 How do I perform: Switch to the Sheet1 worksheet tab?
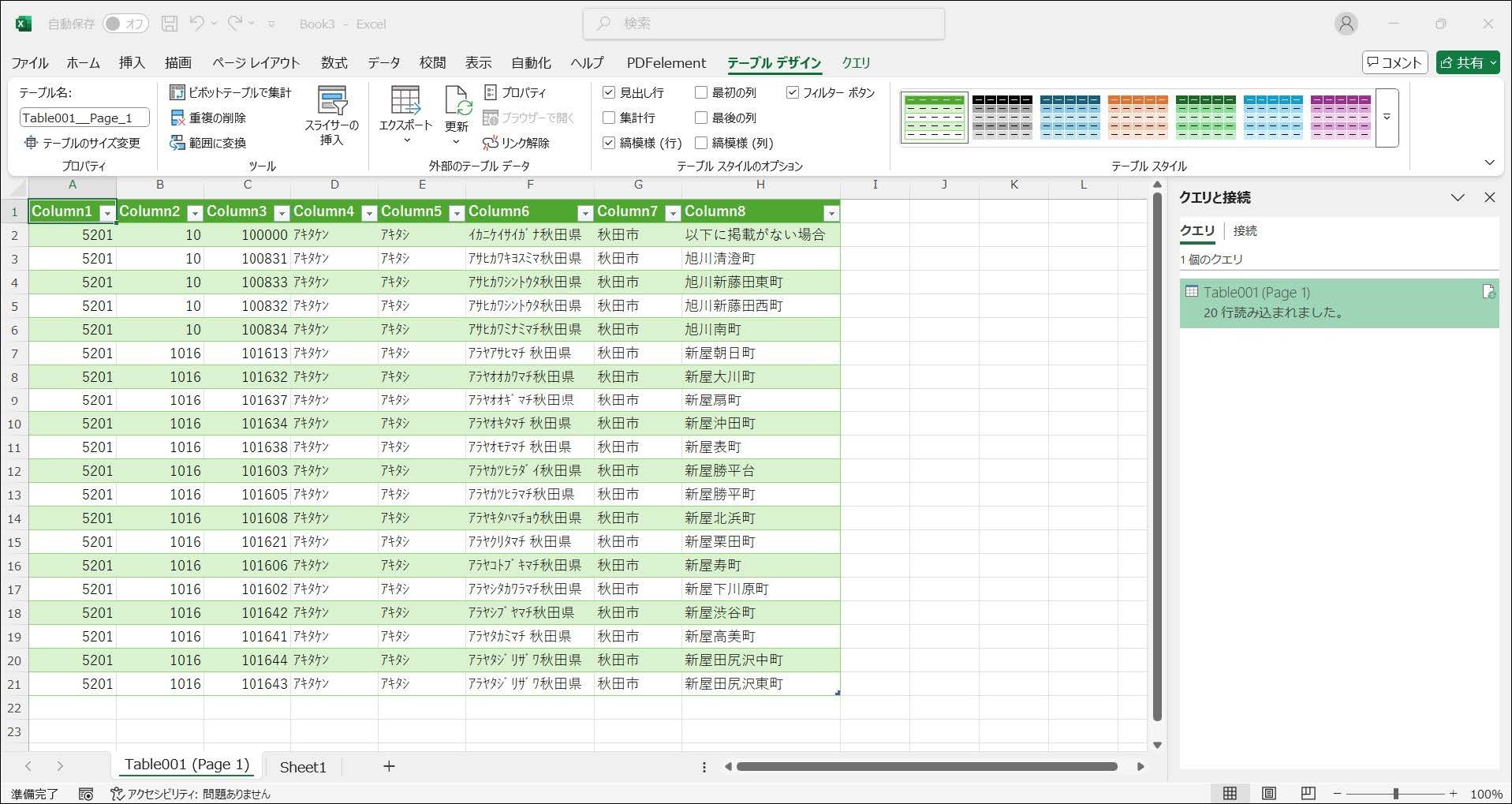[x=302, y=767]
